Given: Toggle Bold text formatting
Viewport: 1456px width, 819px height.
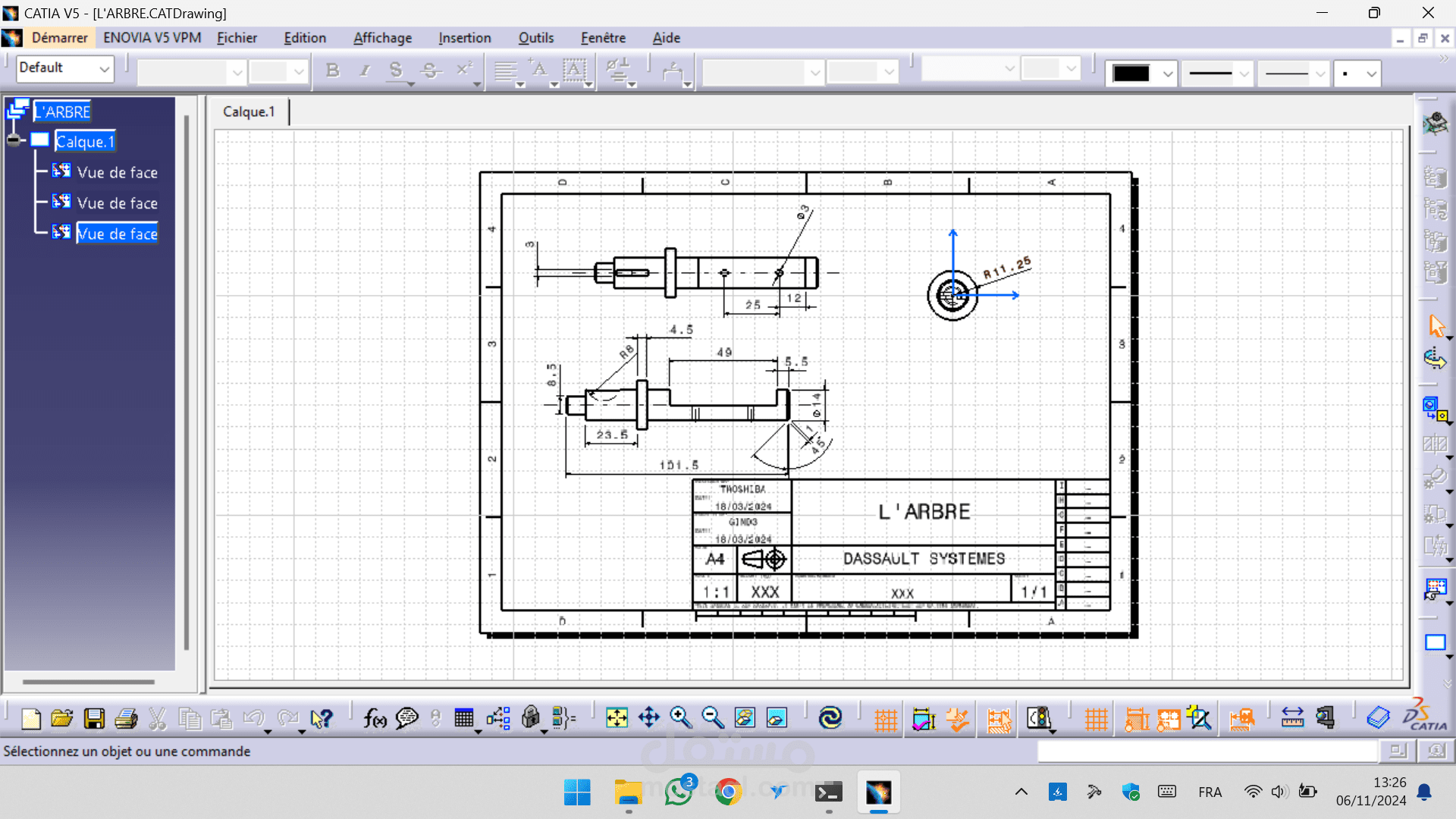Looking at the screenshot, I should click(332, 71).
